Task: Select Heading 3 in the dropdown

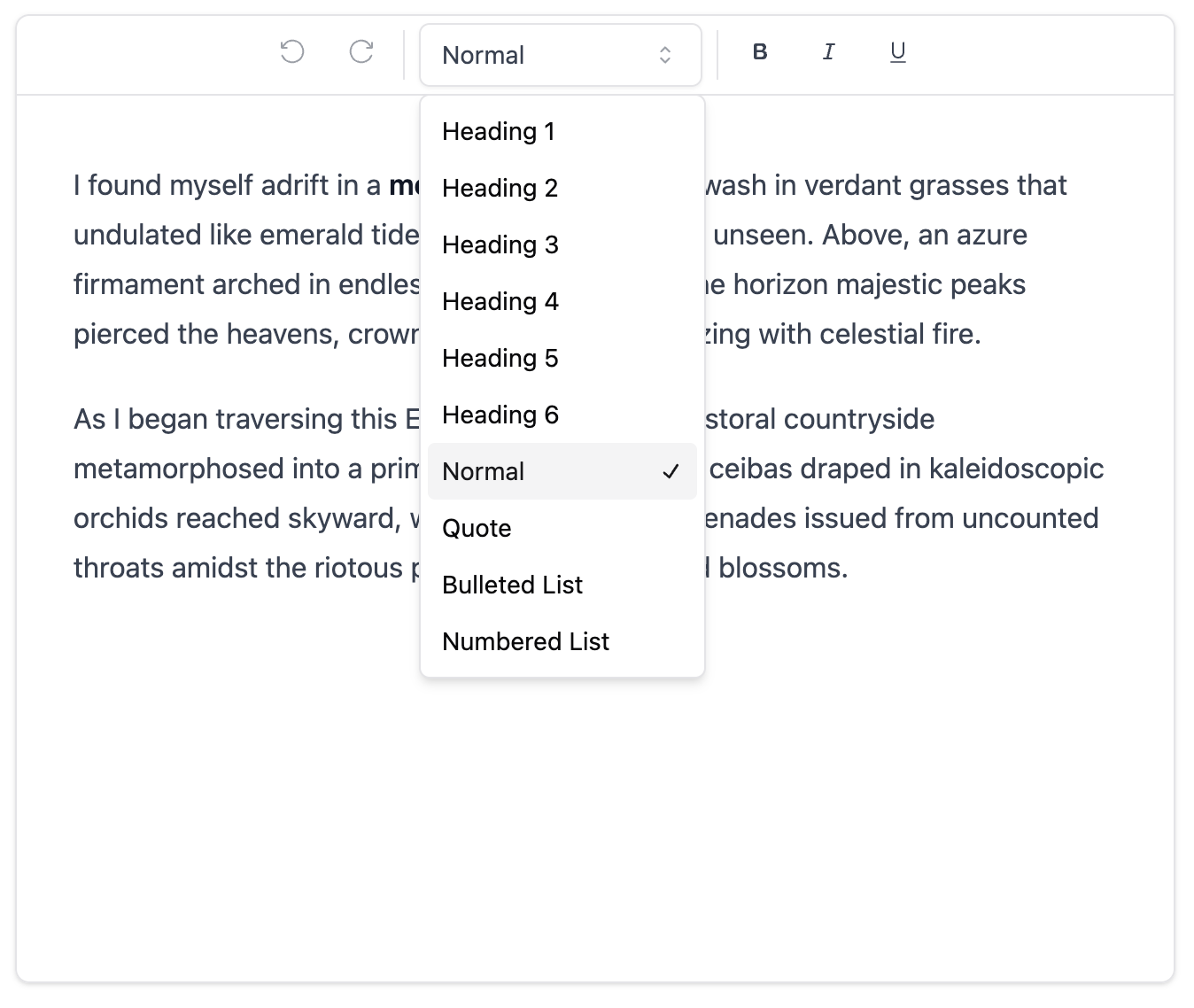Action: [x=500, y=244]
